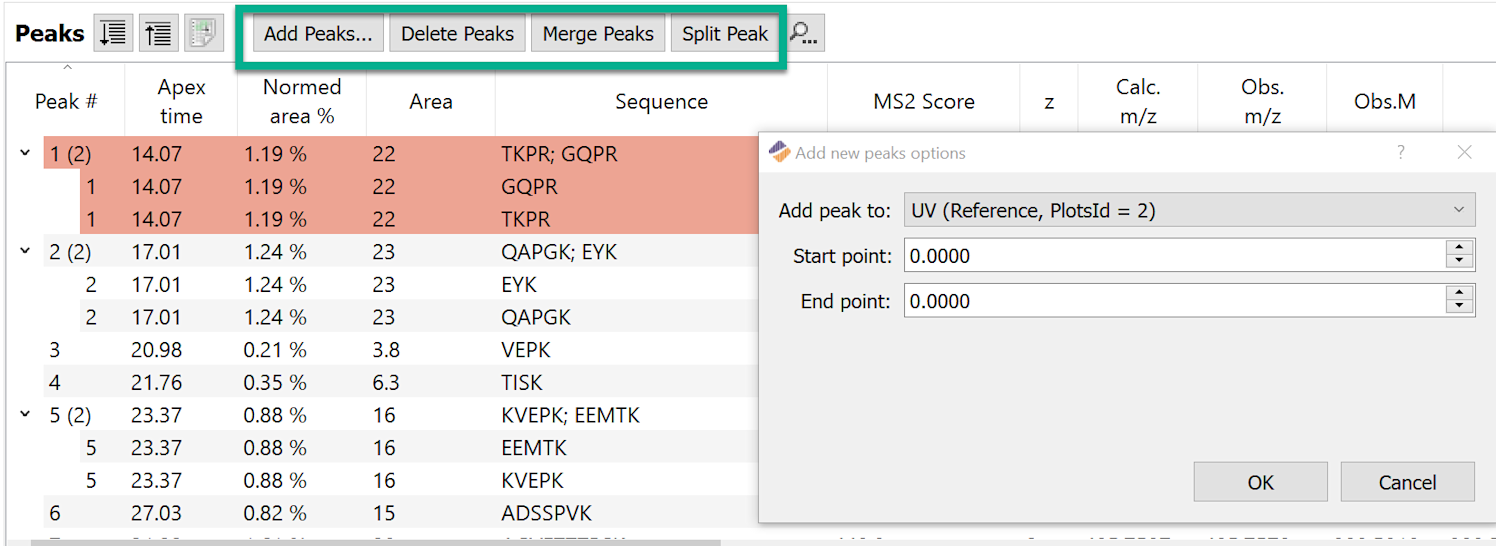Click the export table sheet icon
The height and width of the screenshot is (546, 1496).
click(203, 34)
